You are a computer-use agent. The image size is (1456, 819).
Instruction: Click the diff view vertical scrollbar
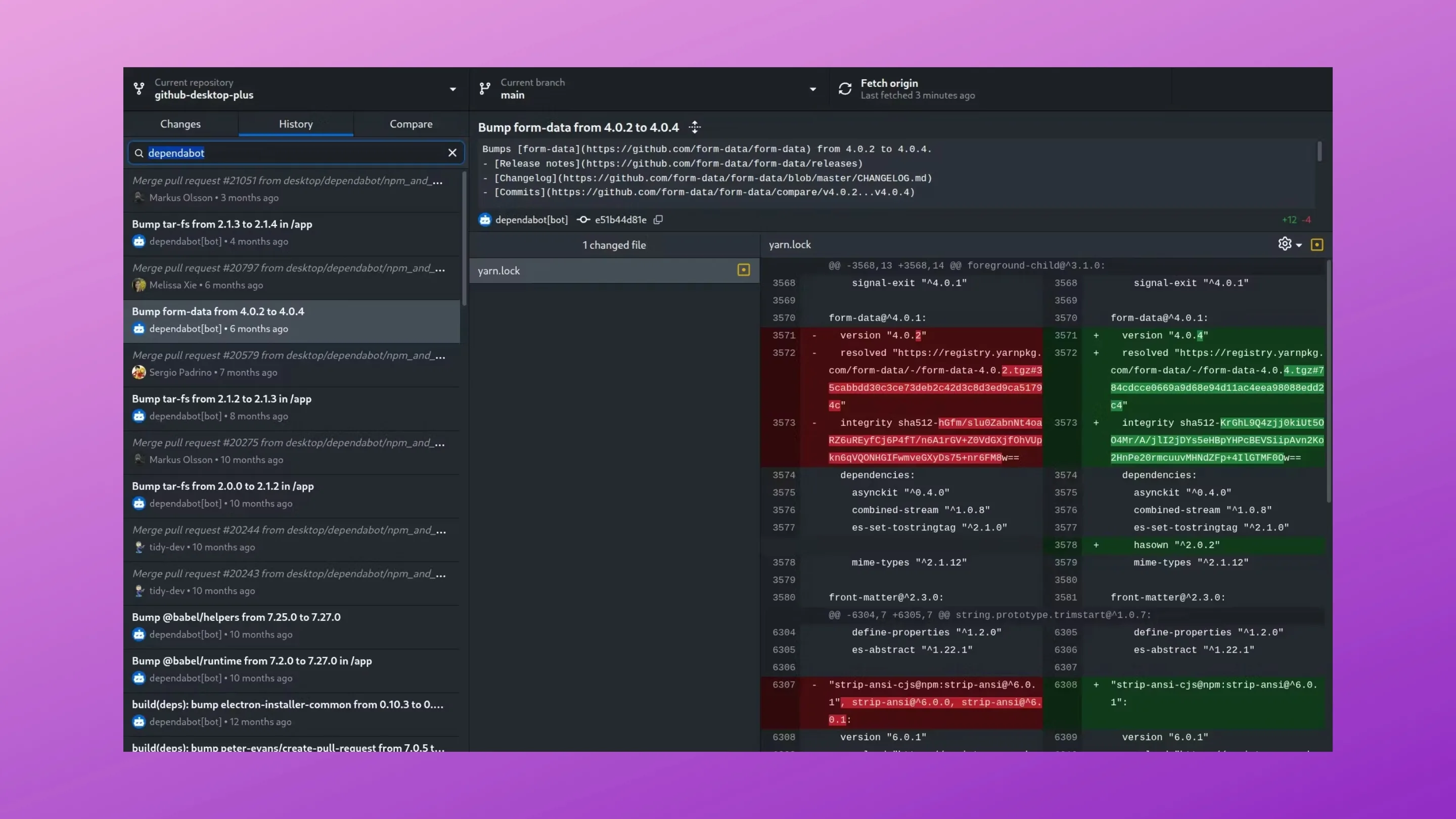(x=1328, y=382)
